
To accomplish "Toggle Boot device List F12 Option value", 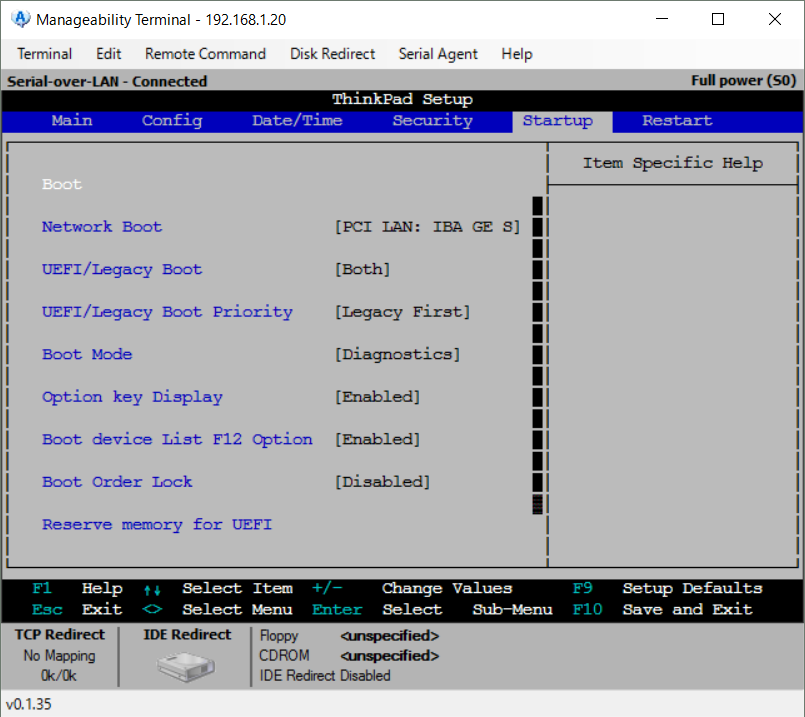I will (x=377, y=440).
